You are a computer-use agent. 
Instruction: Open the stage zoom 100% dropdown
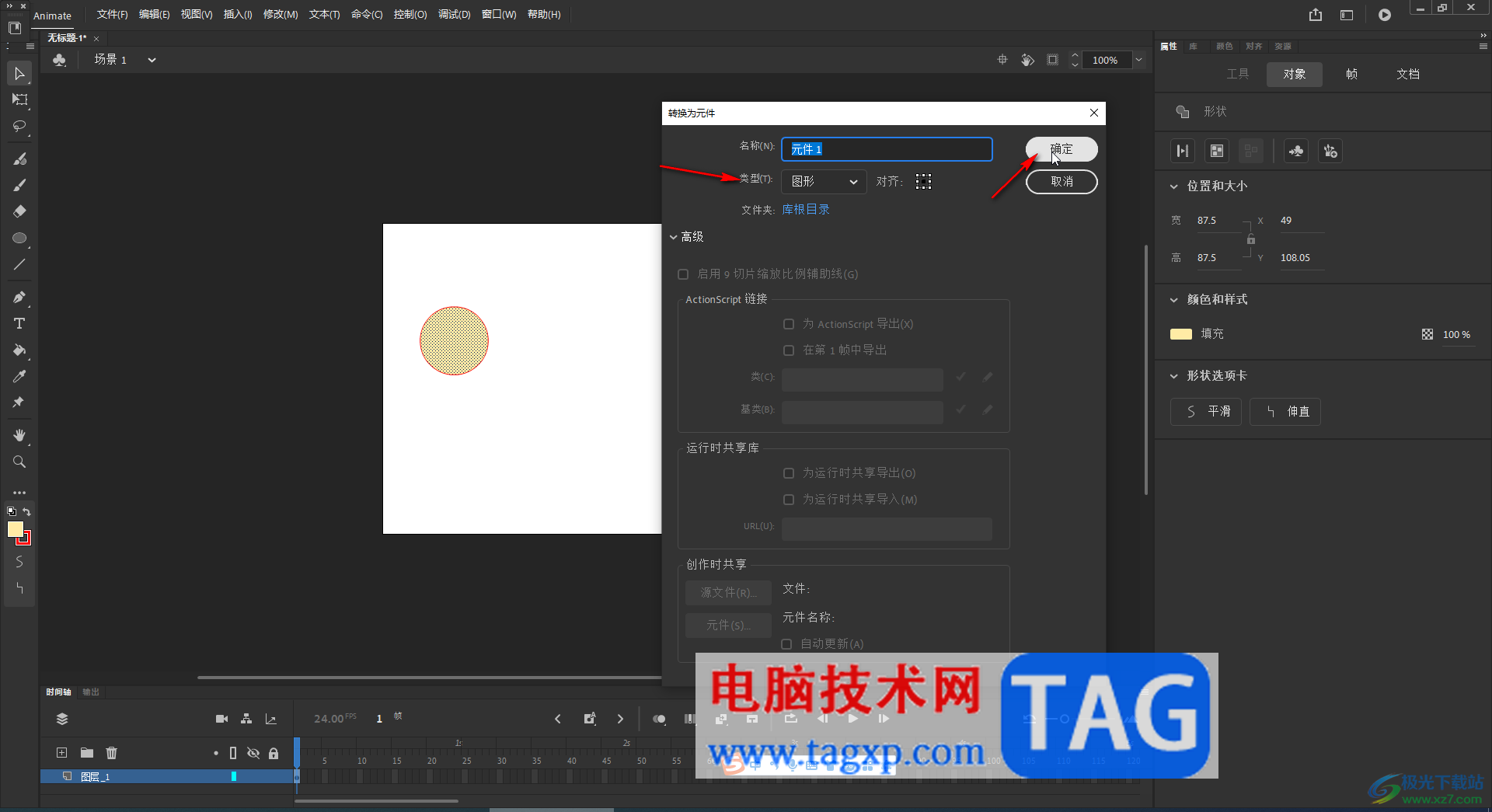pos(1138,60)
